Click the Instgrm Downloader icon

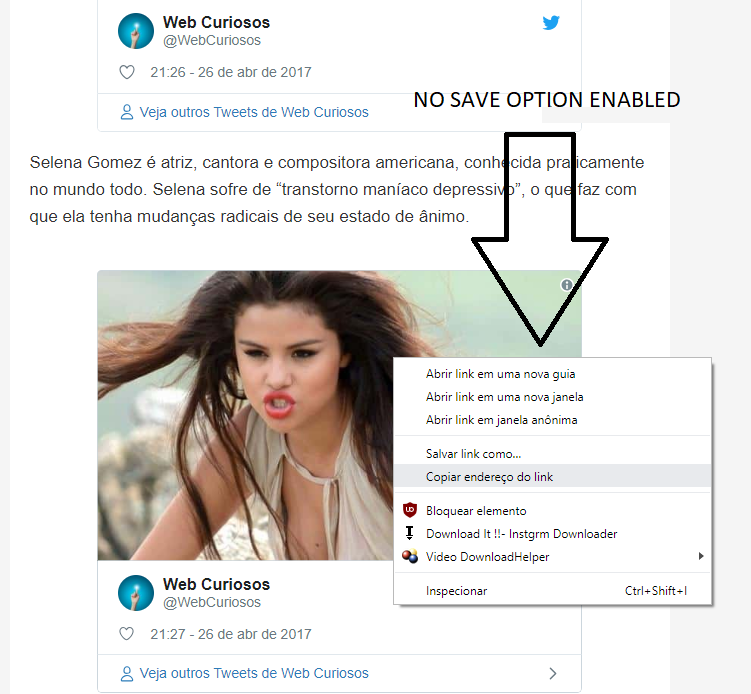410,533
